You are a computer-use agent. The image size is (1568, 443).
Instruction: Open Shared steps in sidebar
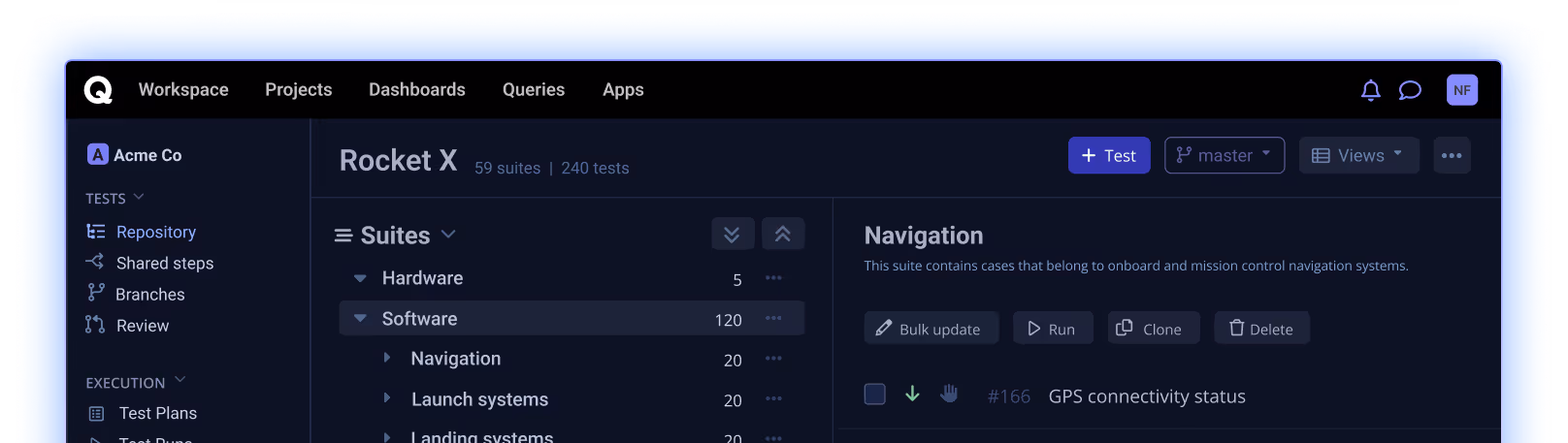(x=165, y=264)
